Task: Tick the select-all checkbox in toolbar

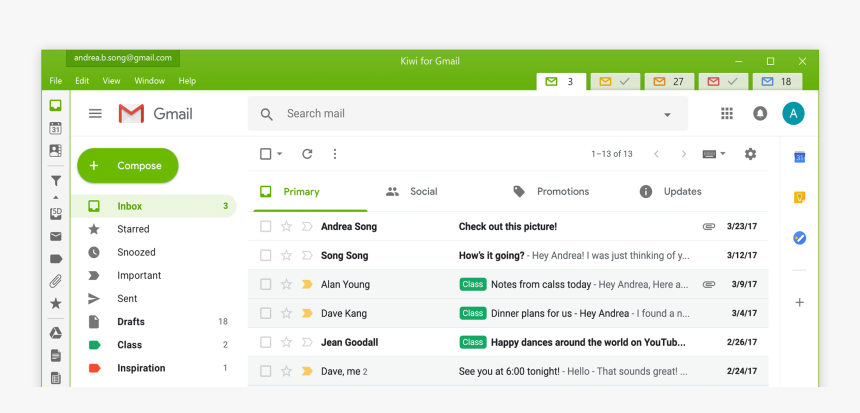Action: 265,154
